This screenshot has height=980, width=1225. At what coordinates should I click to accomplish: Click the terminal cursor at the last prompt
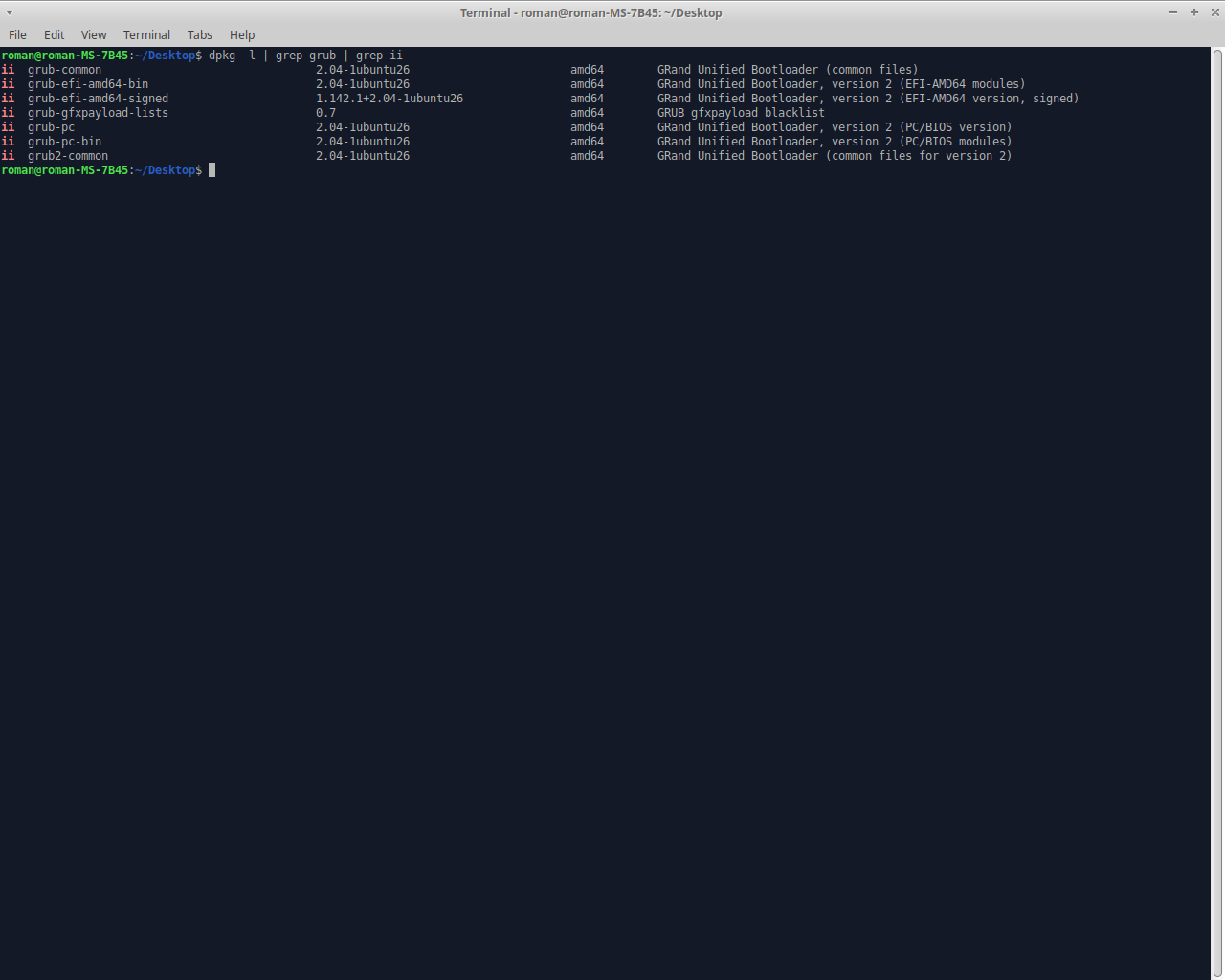212,170
